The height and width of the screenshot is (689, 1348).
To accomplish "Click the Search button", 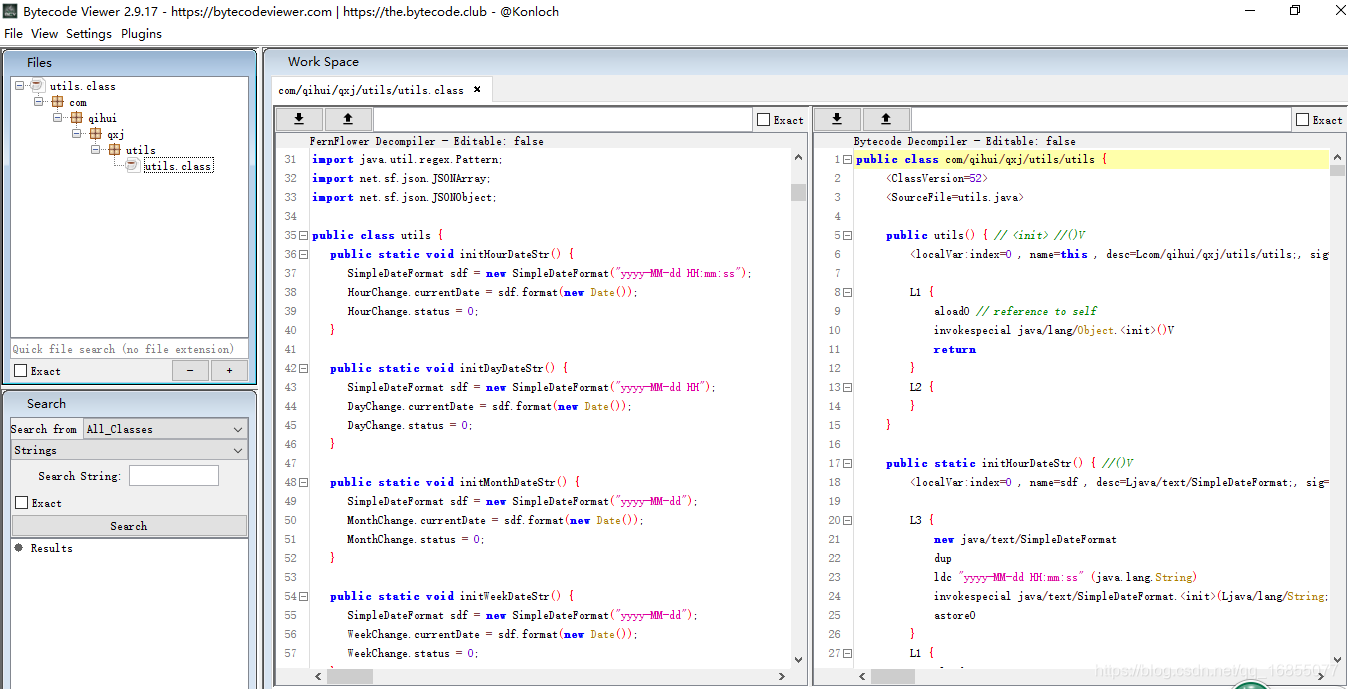I will [x=129, y=526].
